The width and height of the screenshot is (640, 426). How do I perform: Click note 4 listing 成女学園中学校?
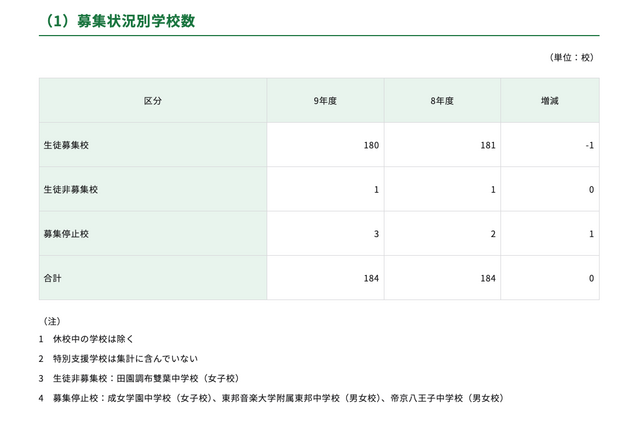pyautogui.click(x=272, y=398)
